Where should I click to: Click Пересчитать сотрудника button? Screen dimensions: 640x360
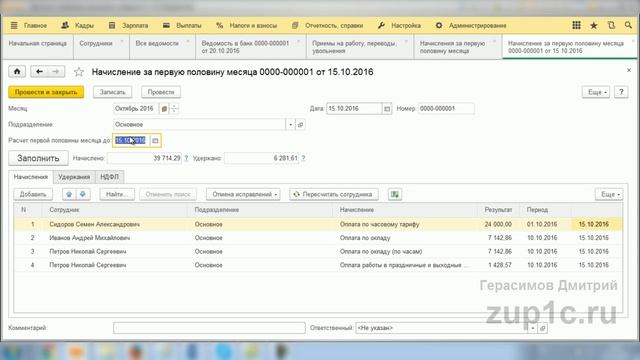(x=334, y=194)
